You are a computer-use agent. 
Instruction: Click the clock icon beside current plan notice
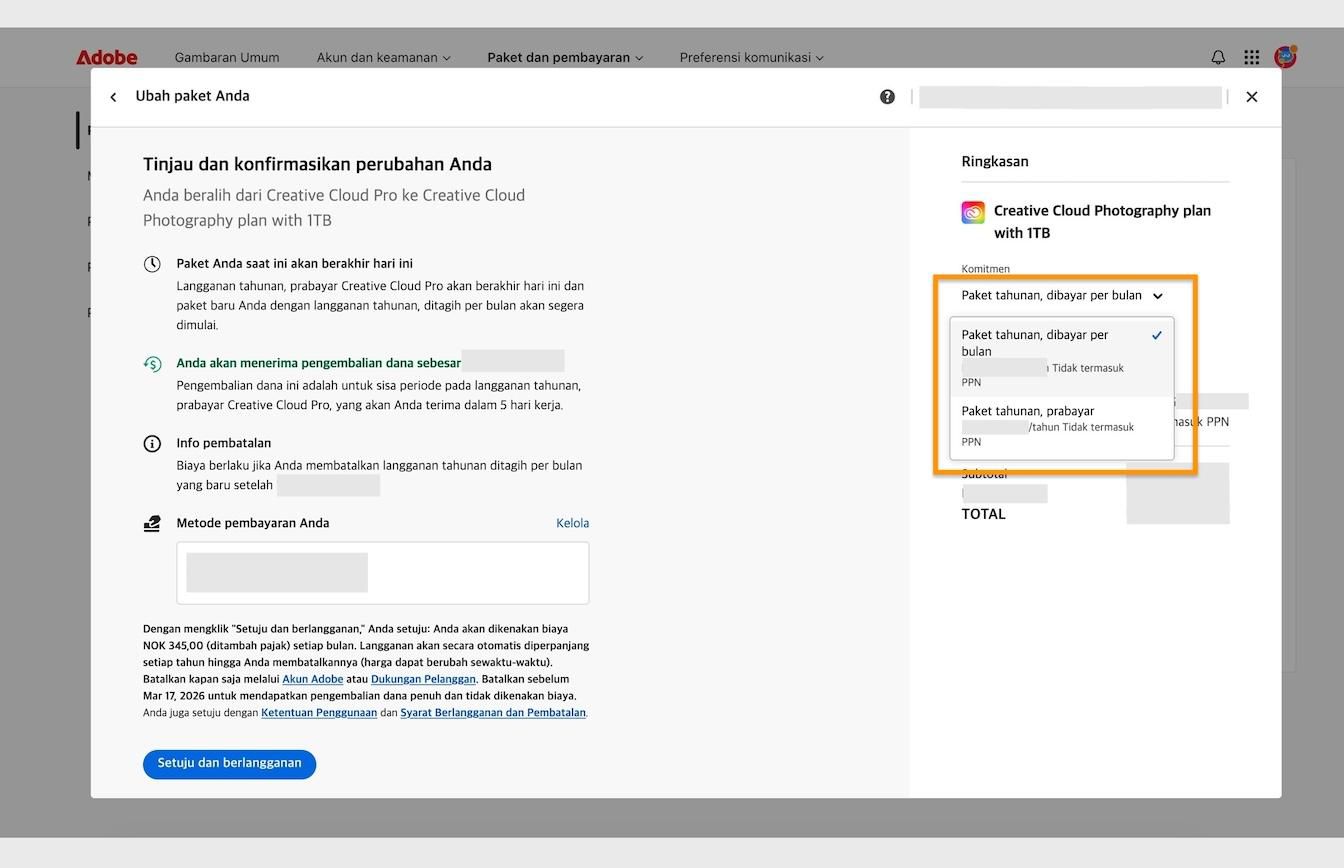[x=152, y=264]
